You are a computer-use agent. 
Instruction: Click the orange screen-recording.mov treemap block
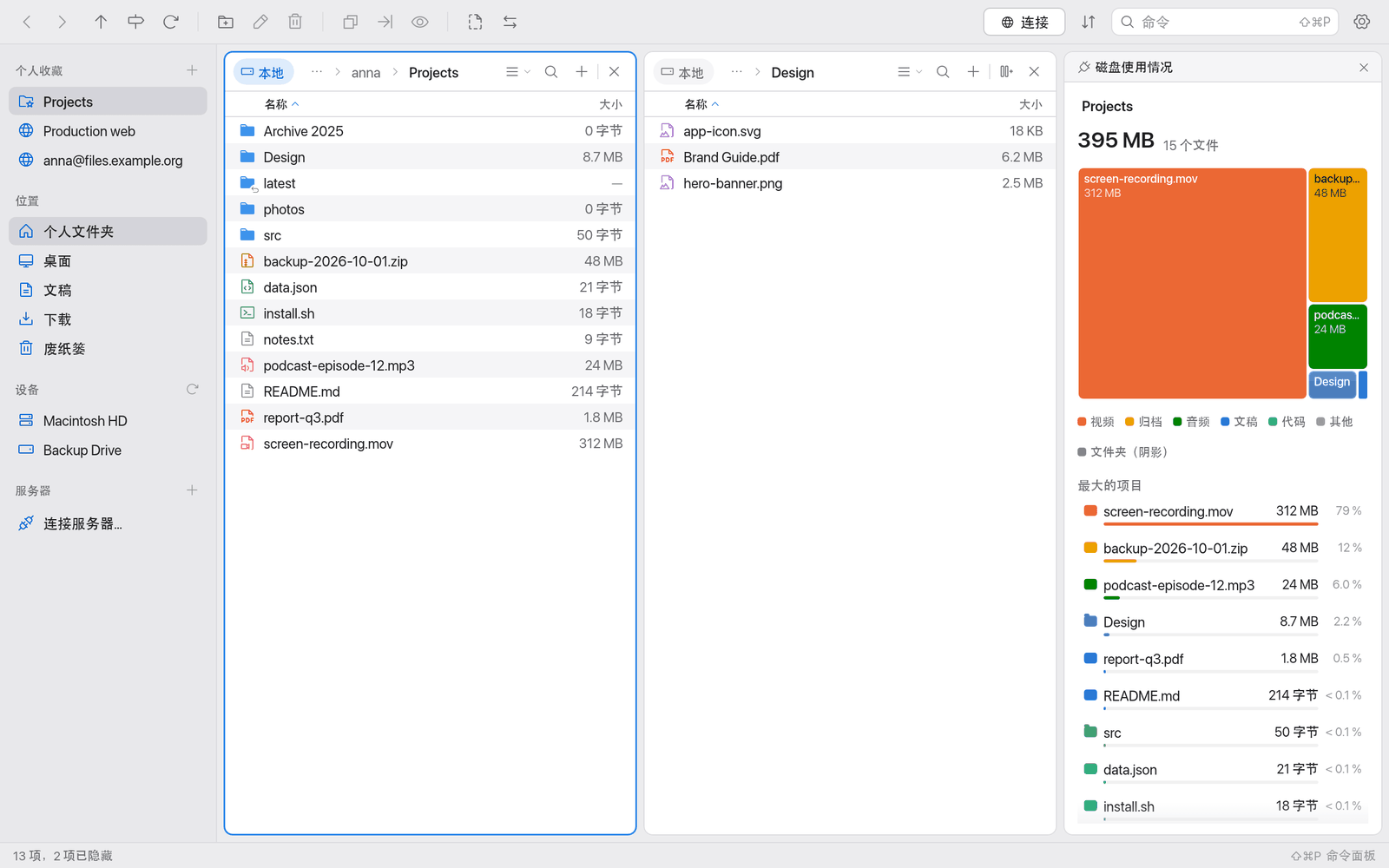point(1192,283)
